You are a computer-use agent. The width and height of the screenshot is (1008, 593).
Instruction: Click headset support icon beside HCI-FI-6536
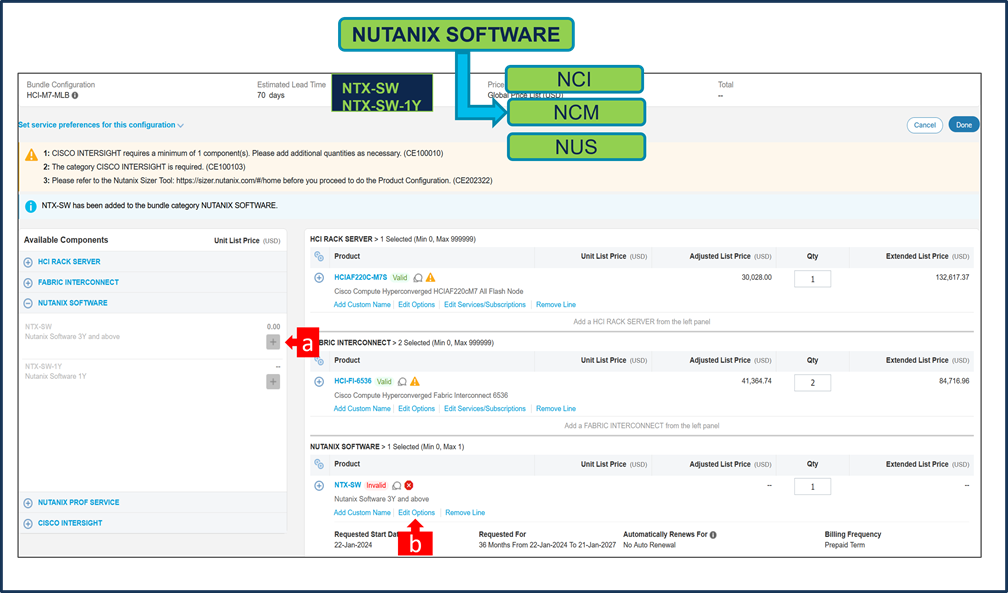coord(402,381)
